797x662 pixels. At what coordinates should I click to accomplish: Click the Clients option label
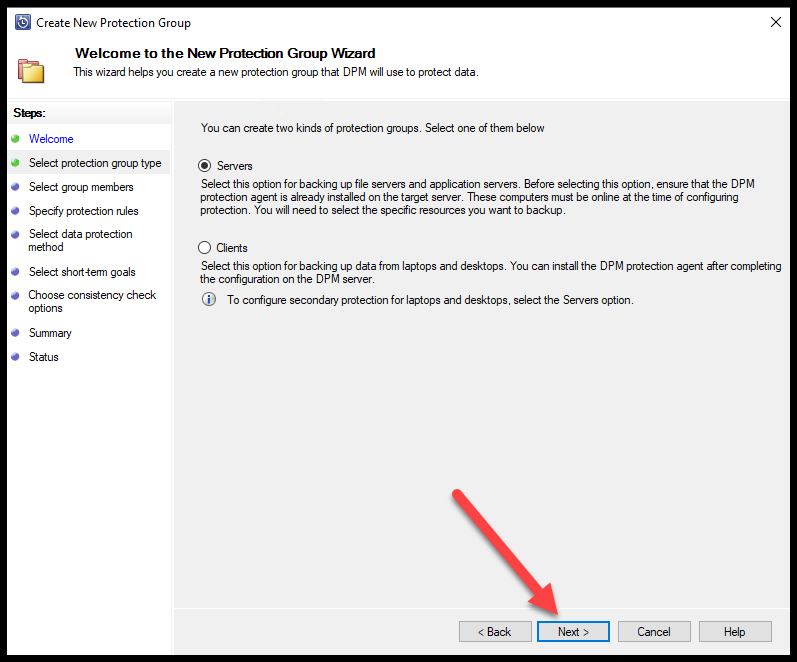click(x=232, y=248)
